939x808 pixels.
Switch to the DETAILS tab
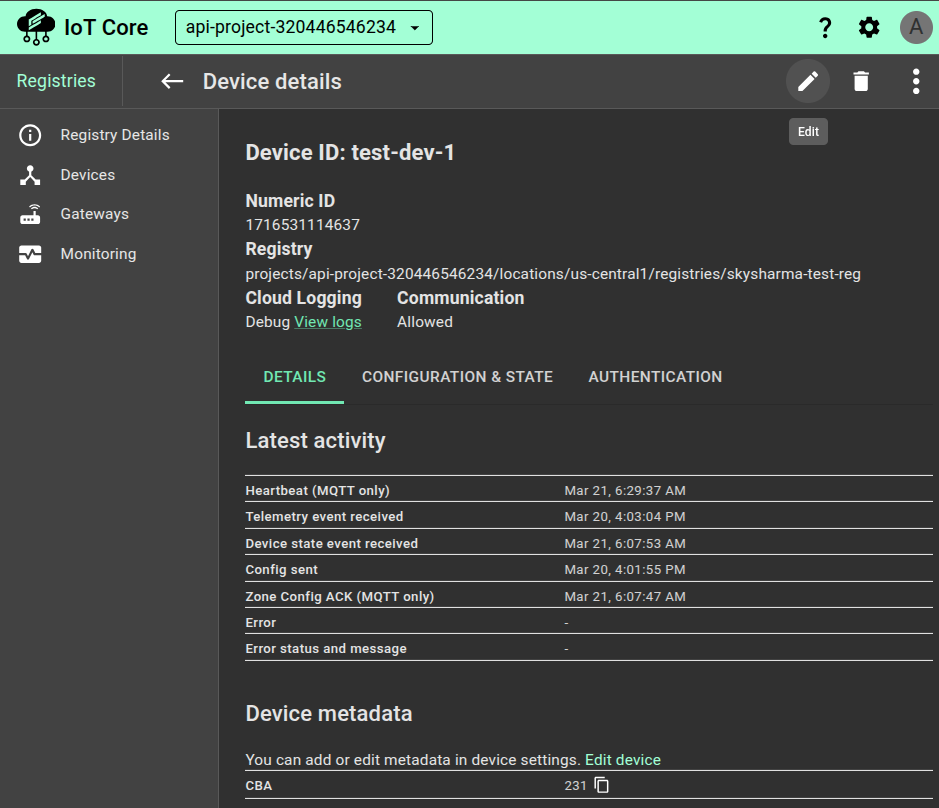[x=295, y=377]
